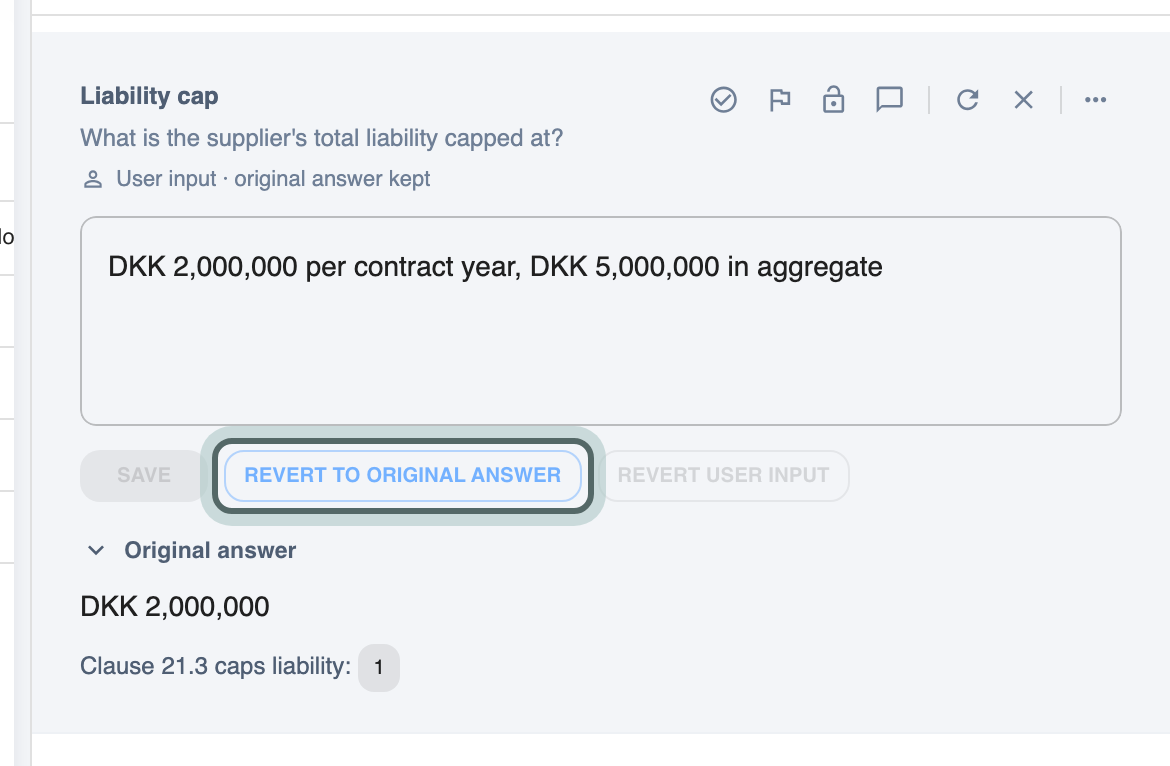Click the Original answer section heading

[x=210, y=550]
